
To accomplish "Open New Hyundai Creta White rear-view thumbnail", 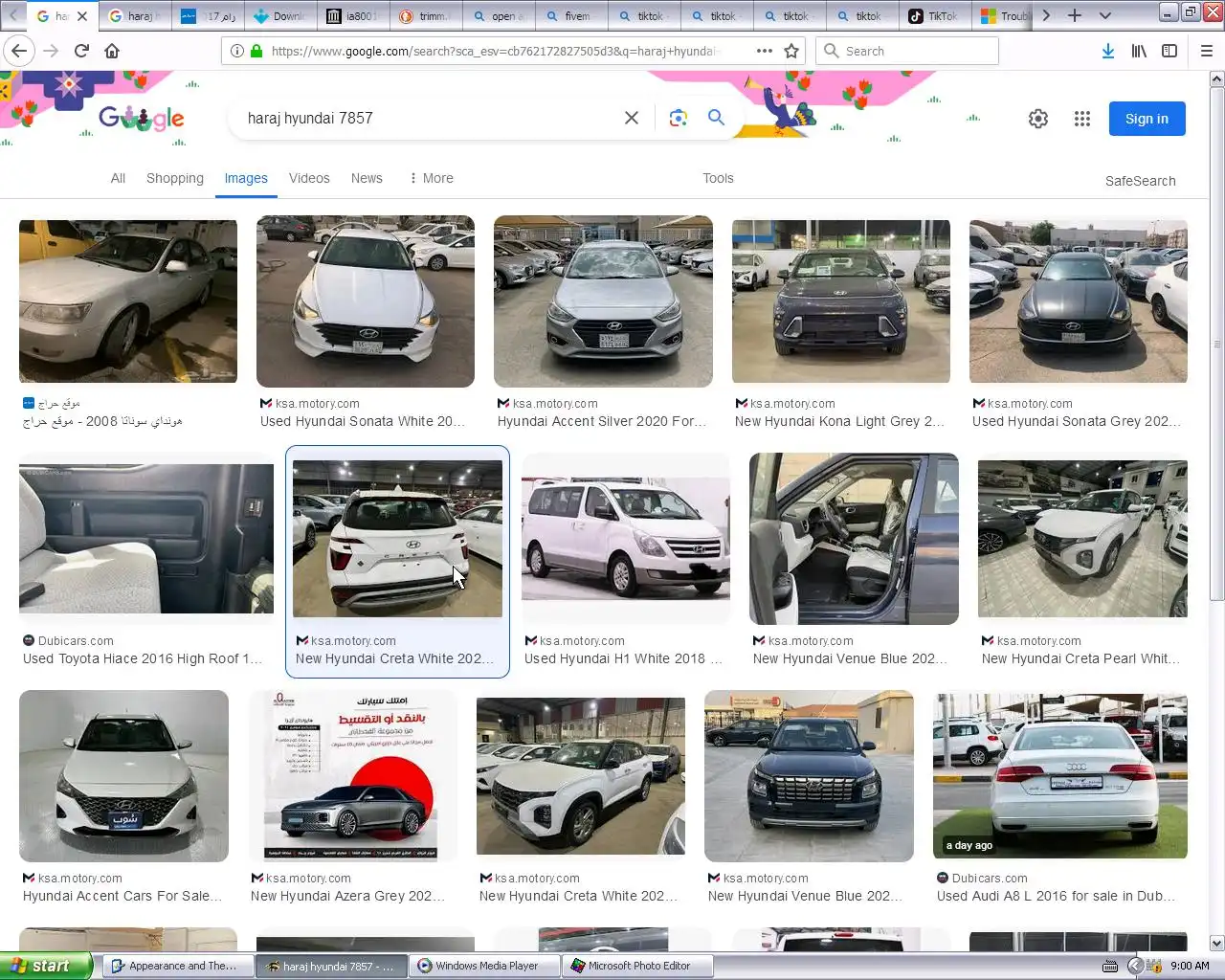I will [397, 539].
